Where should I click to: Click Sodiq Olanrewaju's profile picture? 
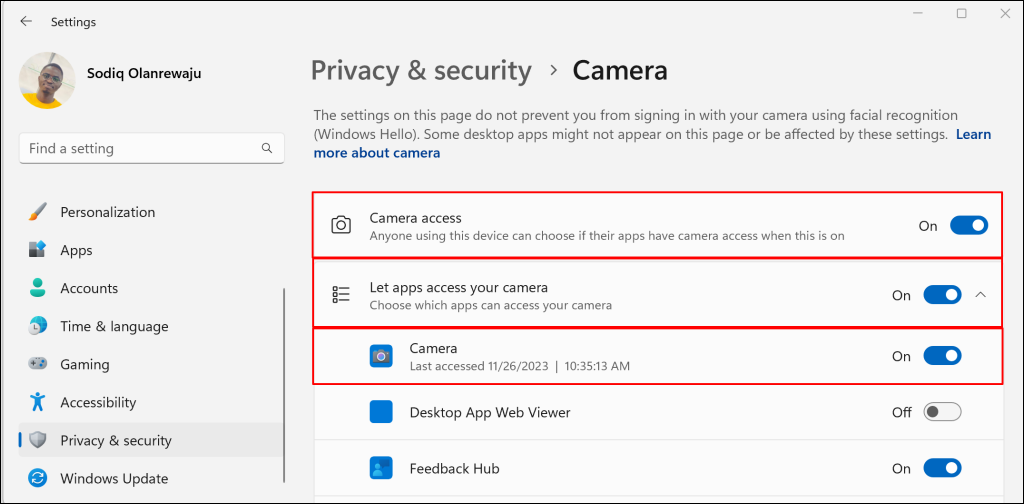47,82
